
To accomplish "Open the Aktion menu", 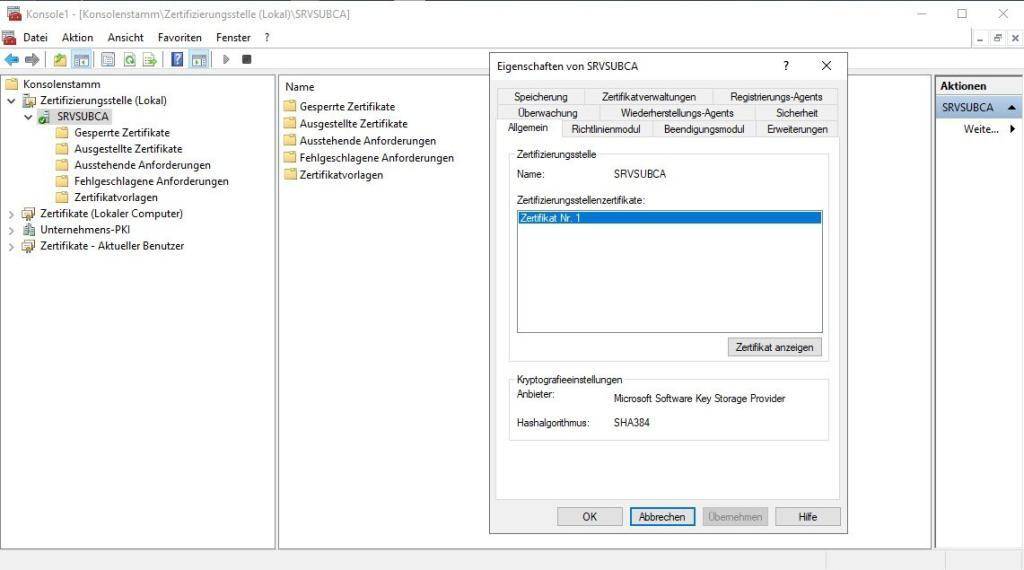I will click(78, 38).
